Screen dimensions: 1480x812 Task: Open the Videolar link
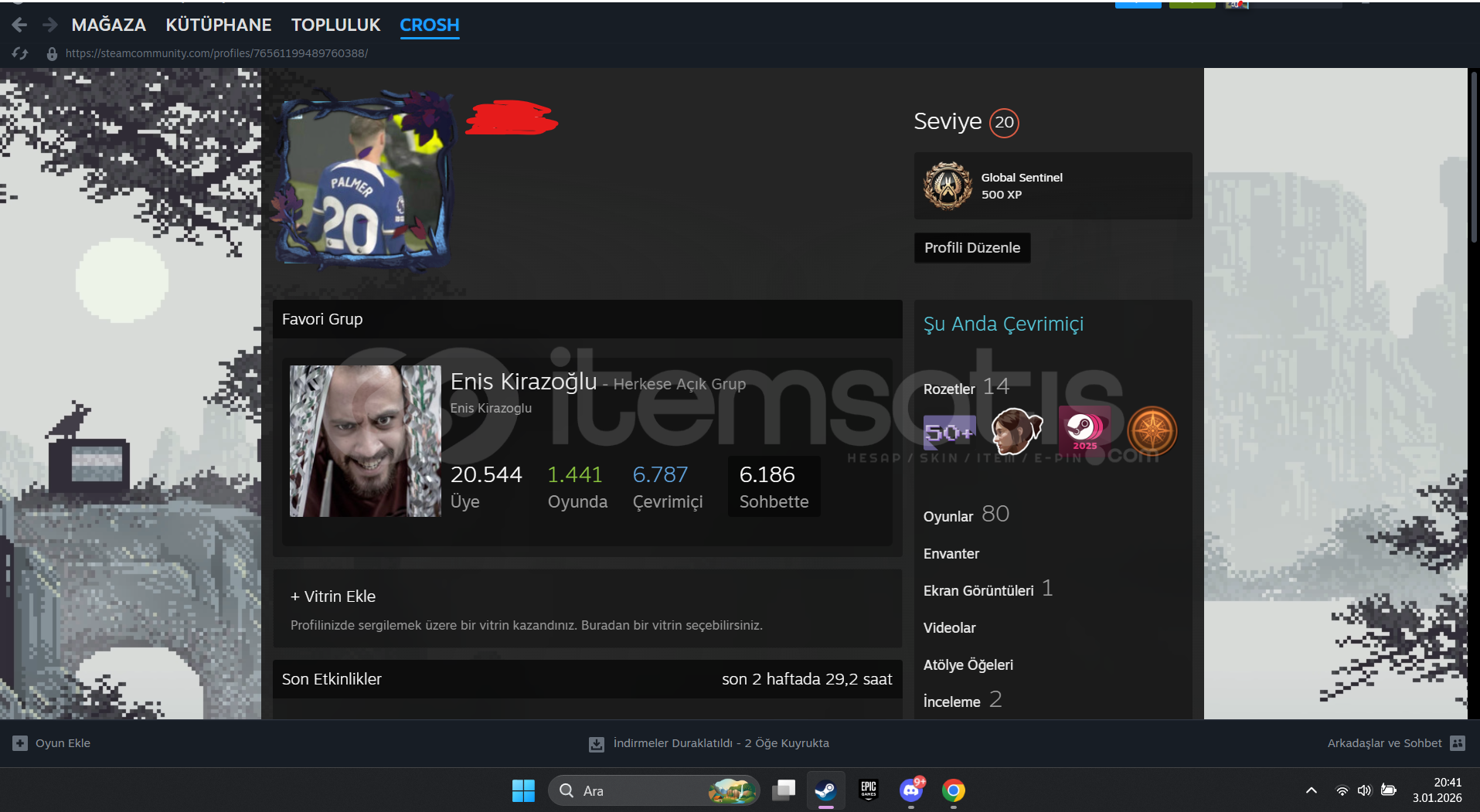[x=949, y=628]
